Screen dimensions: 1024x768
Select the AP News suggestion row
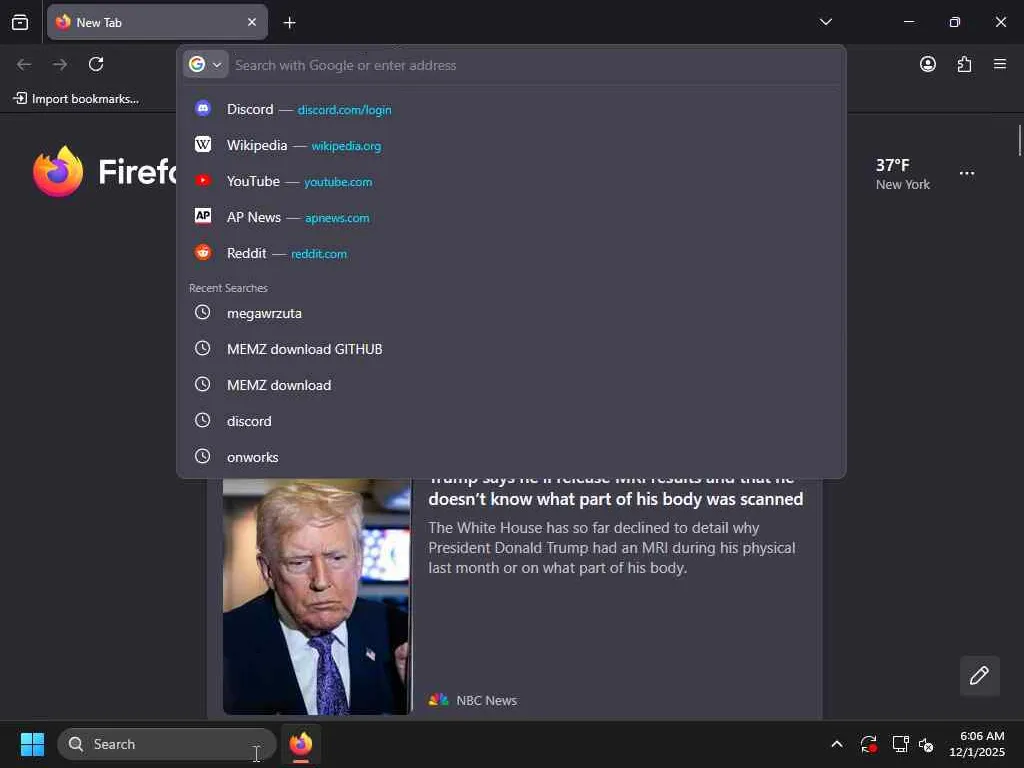[x=511, y=217]
